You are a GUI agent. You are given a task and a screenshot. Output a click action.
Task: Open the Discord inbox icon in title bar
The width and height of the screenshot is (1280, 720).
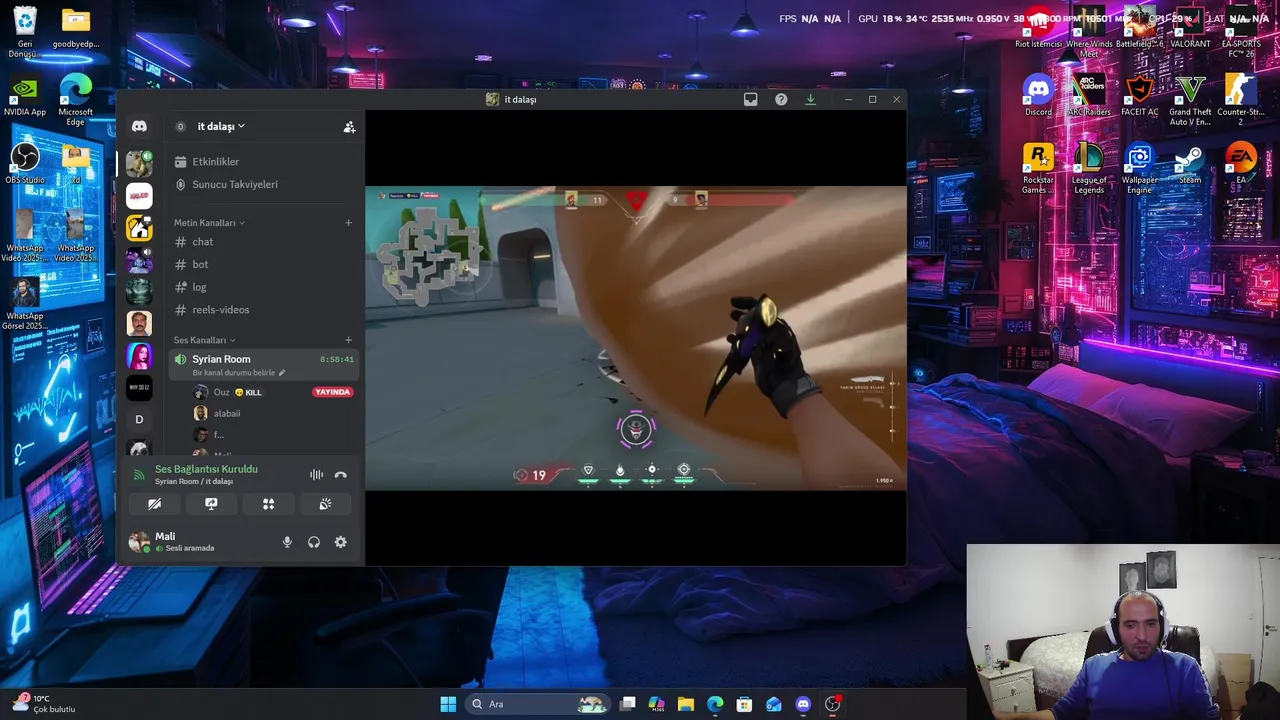click(751, 99)
